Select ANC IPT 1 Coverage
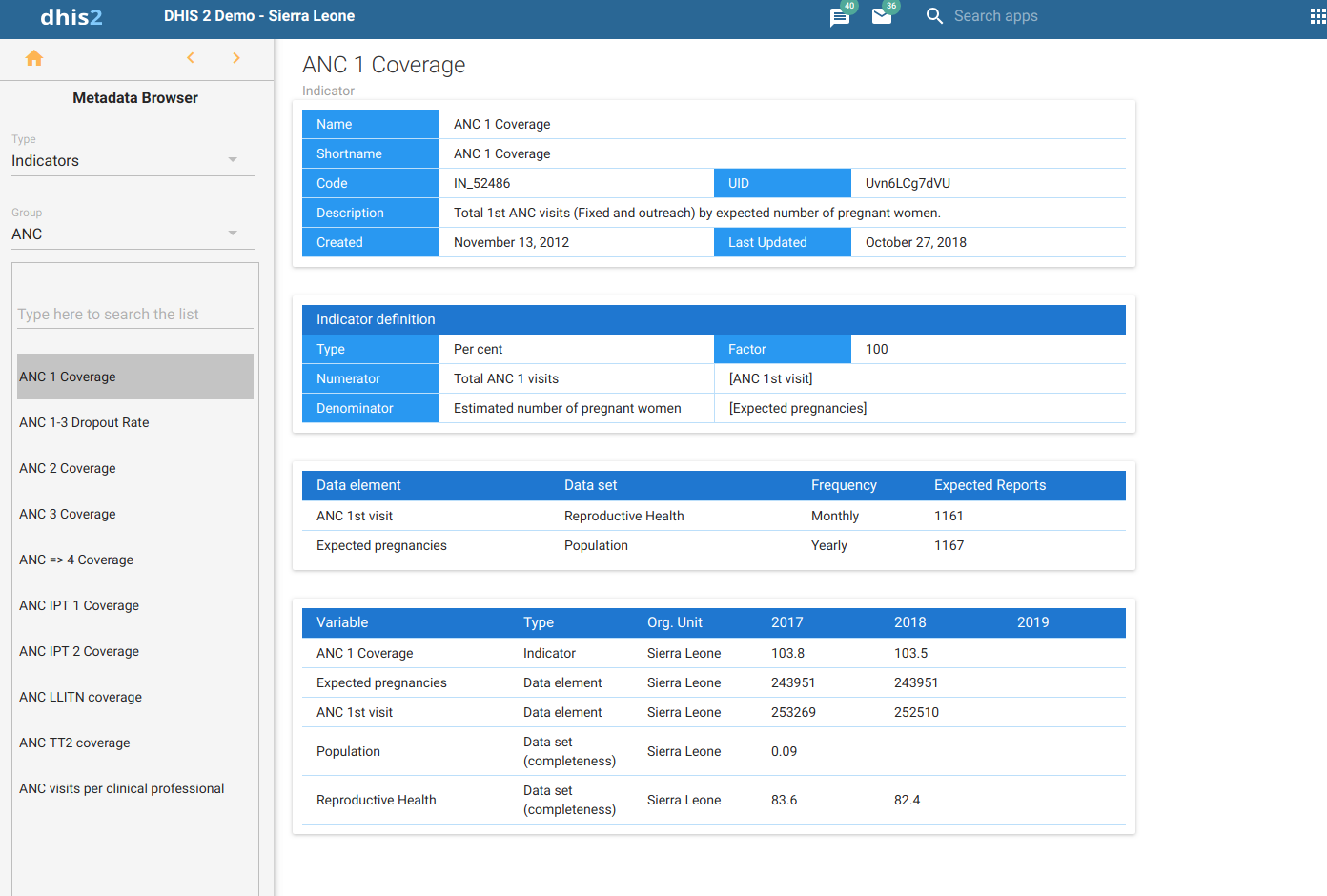Screen dimensions: 1327x896 click(x=135, y=605)
